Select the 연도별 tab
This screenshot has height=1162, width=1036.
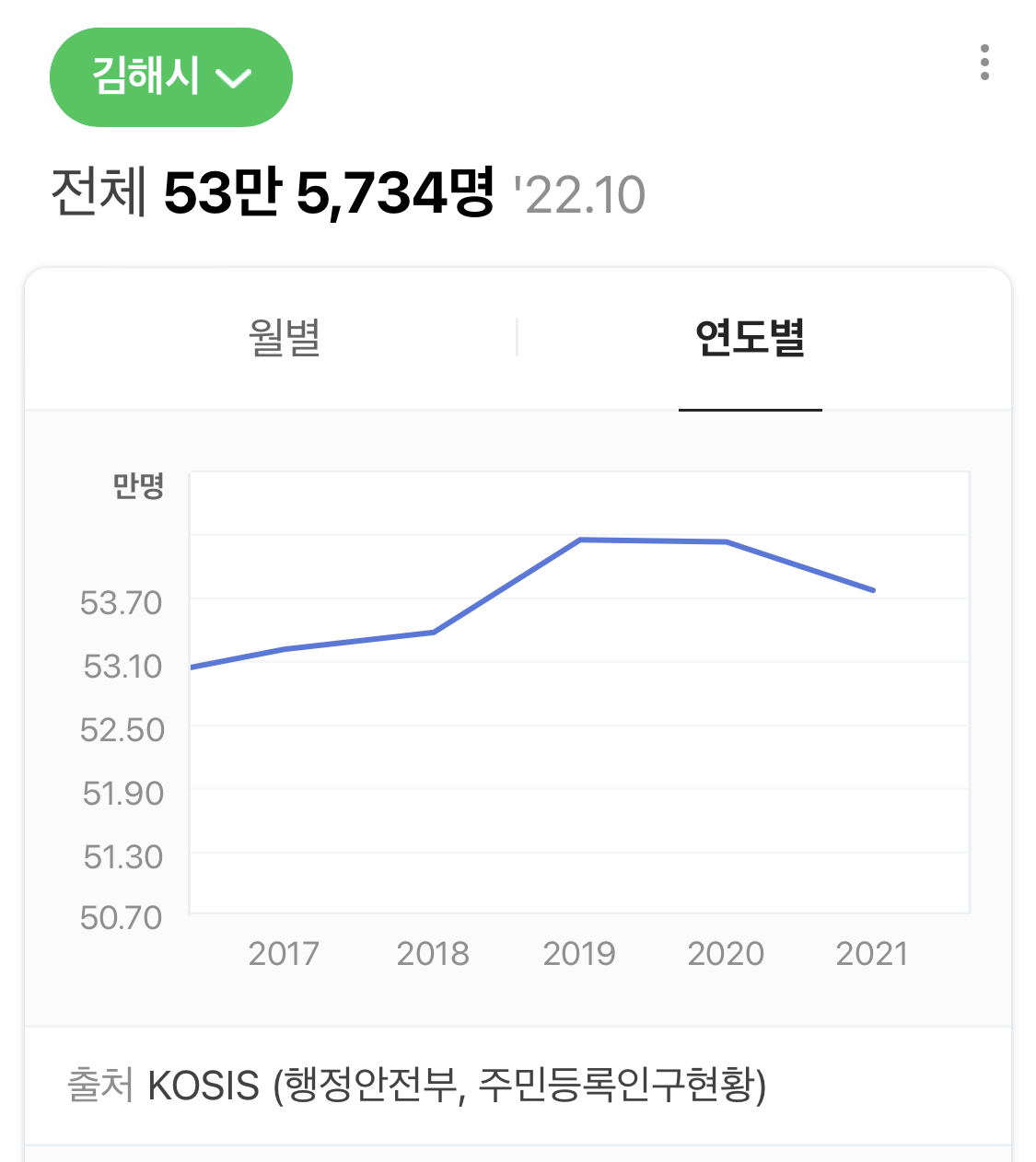[x=750, y=338]
